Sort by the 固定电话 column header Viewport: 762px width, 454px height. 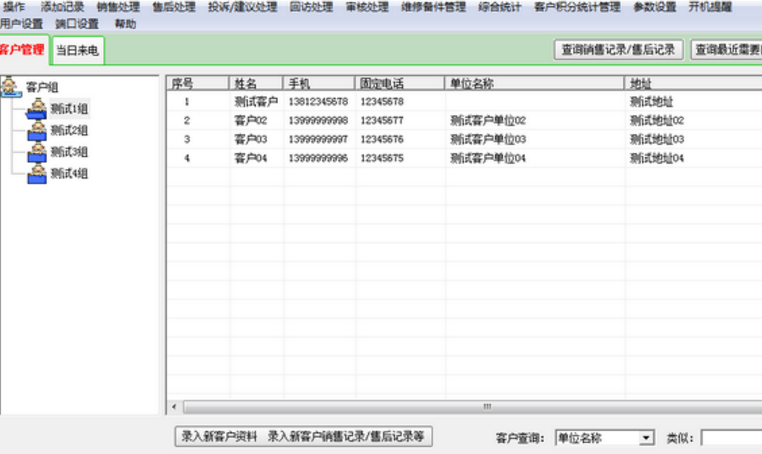[x=400, y=83]
